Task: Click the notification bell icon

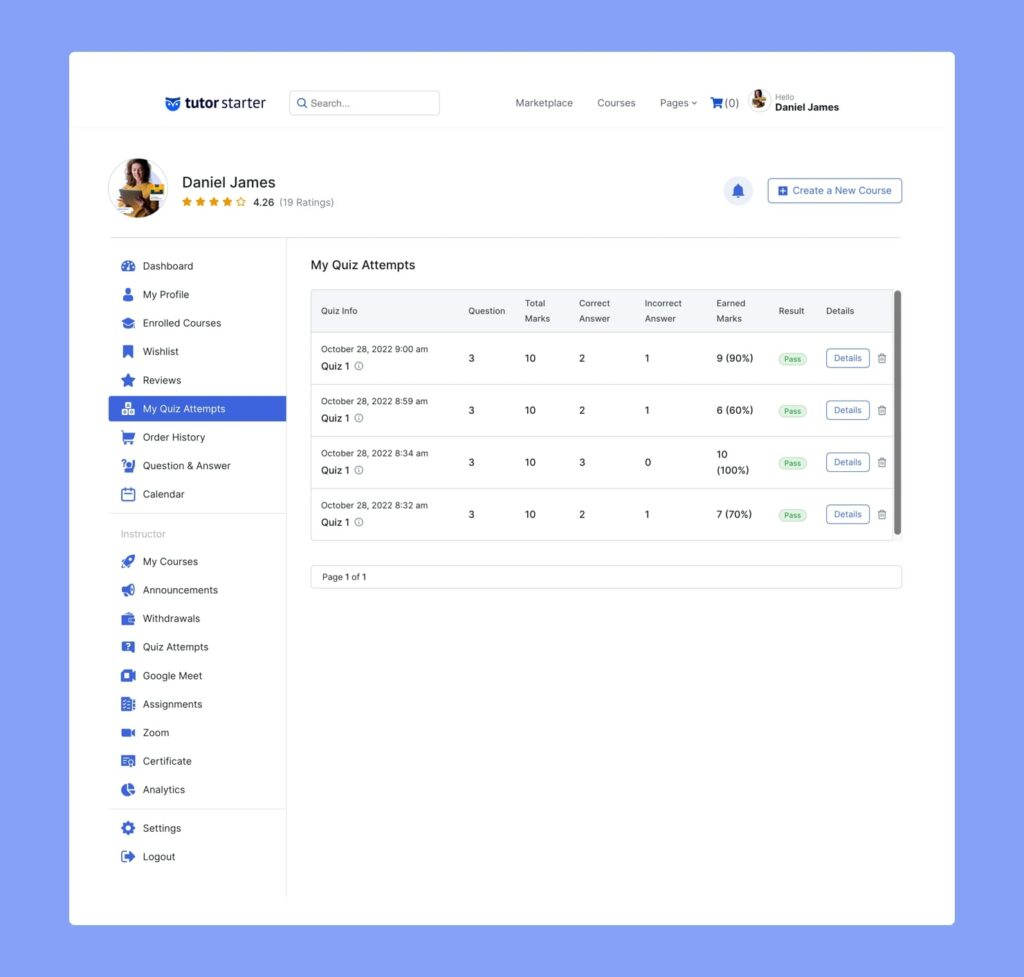Action: (x=737, y=190)
